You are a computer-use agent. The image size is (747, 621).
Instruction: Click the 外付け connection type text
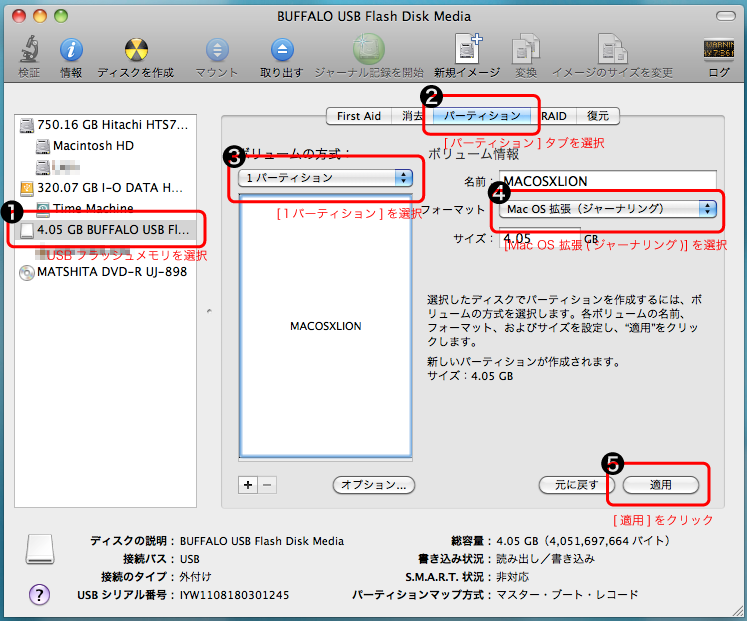pos(195,577)
